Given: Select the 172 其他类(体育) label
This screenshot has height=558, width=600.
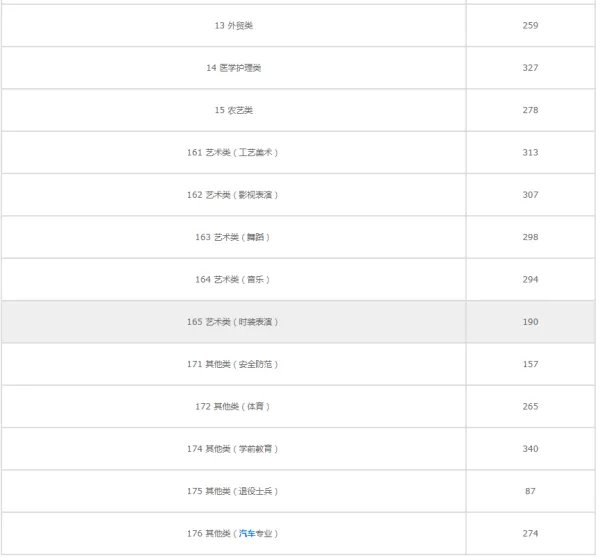Looking at the screenshot, I should tap(233, 406).
